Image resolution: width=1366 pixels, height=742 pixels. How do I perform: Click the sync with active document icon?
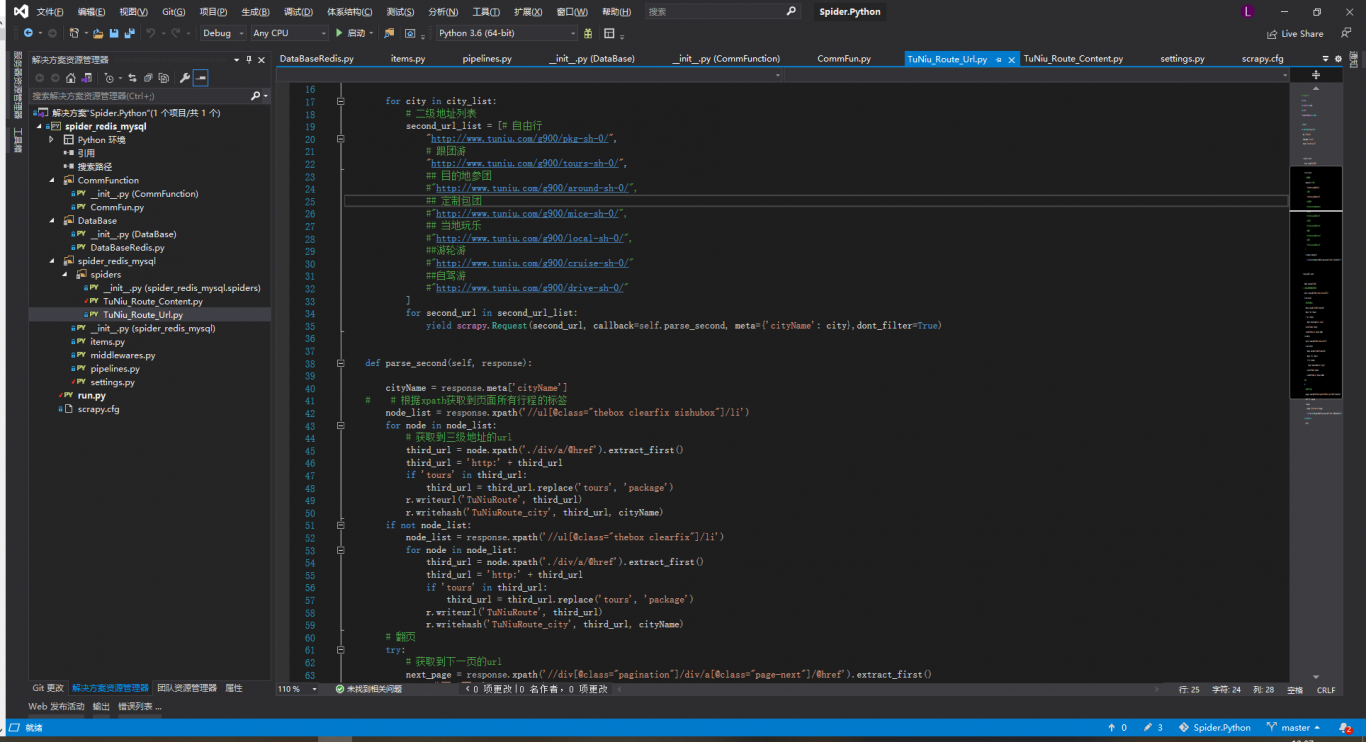(x=132, y=78)
